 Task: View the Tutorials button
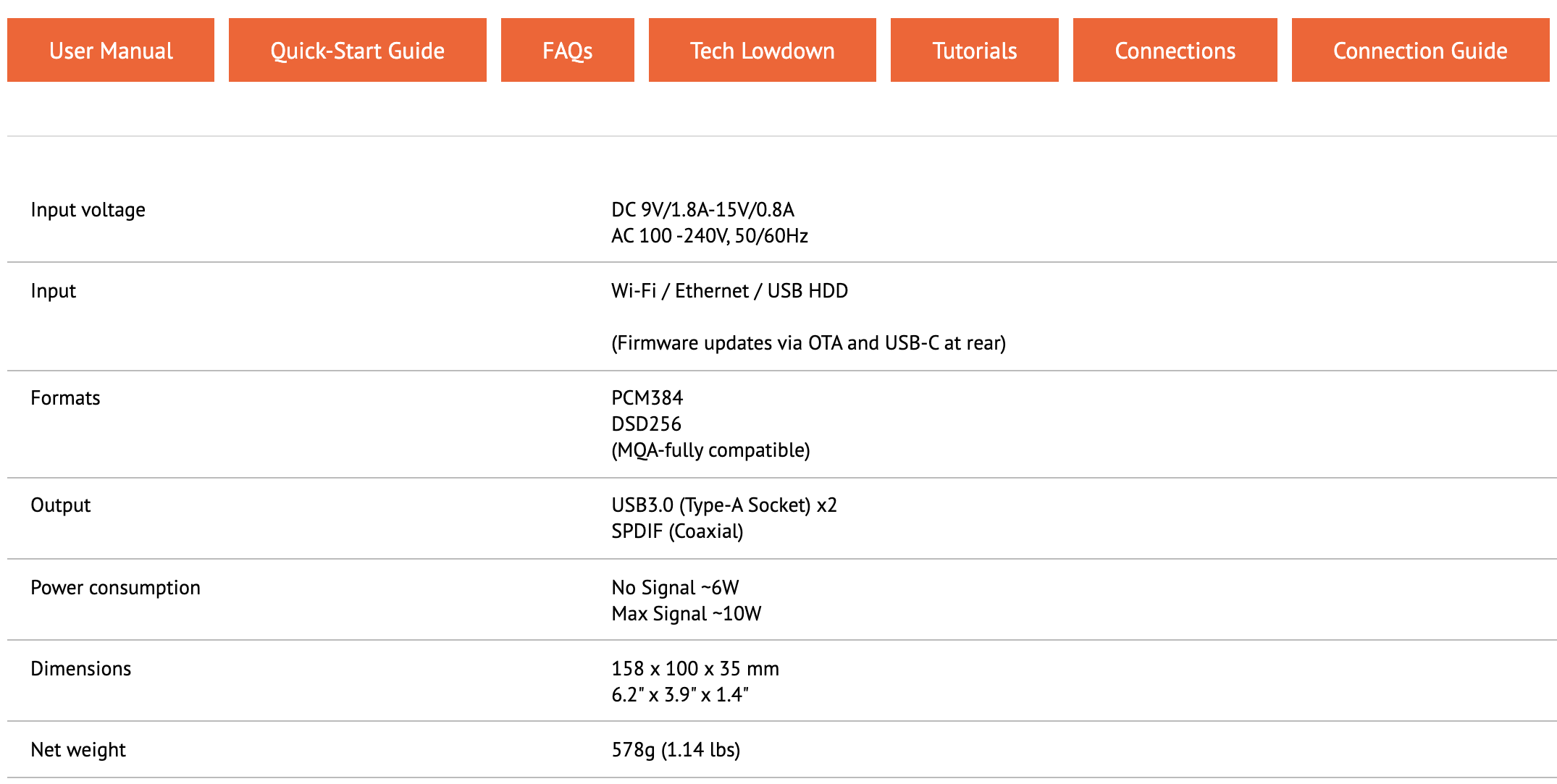click(975, 50)
